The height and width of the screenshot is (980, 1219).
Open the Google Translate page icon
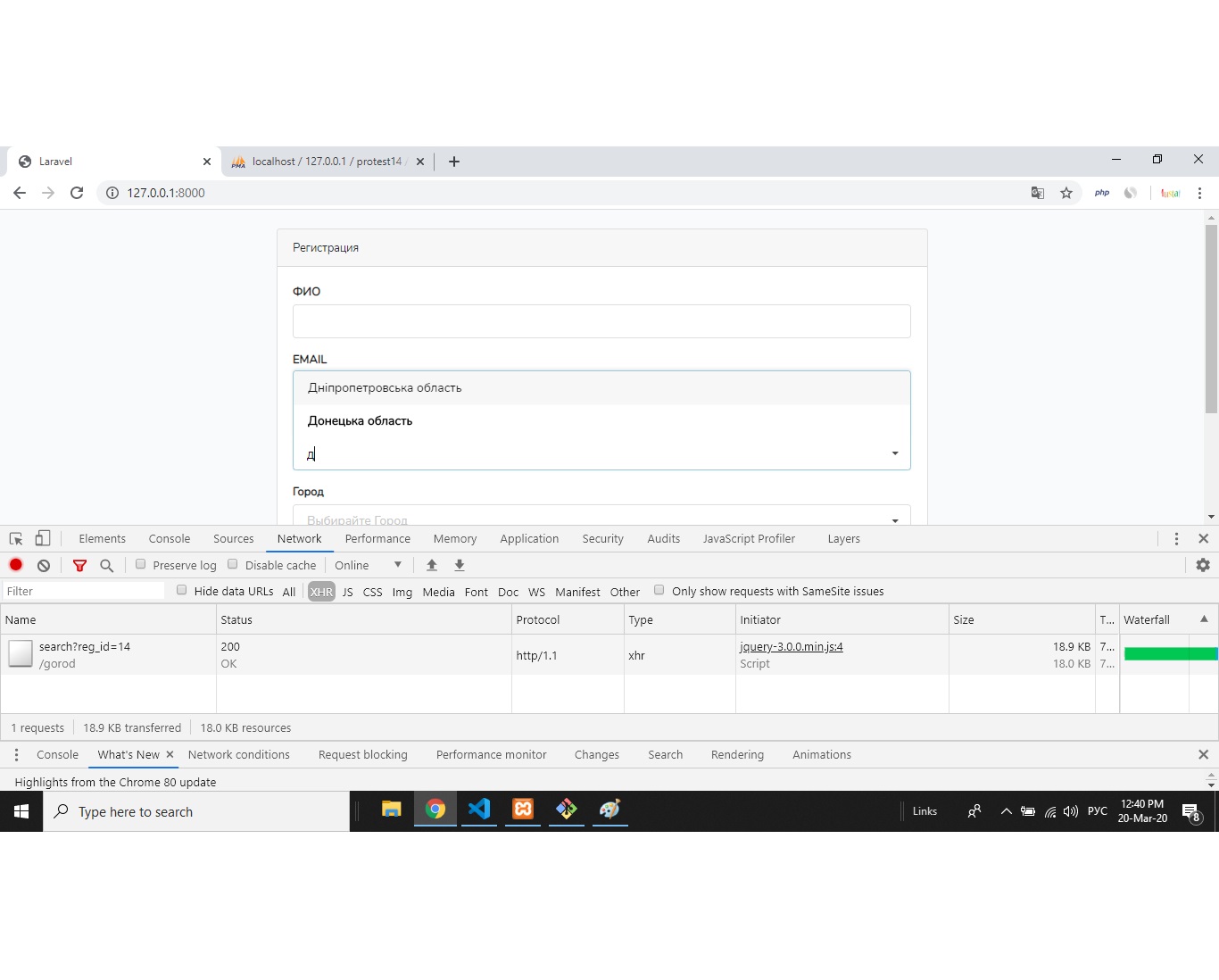coord(1038,193)
